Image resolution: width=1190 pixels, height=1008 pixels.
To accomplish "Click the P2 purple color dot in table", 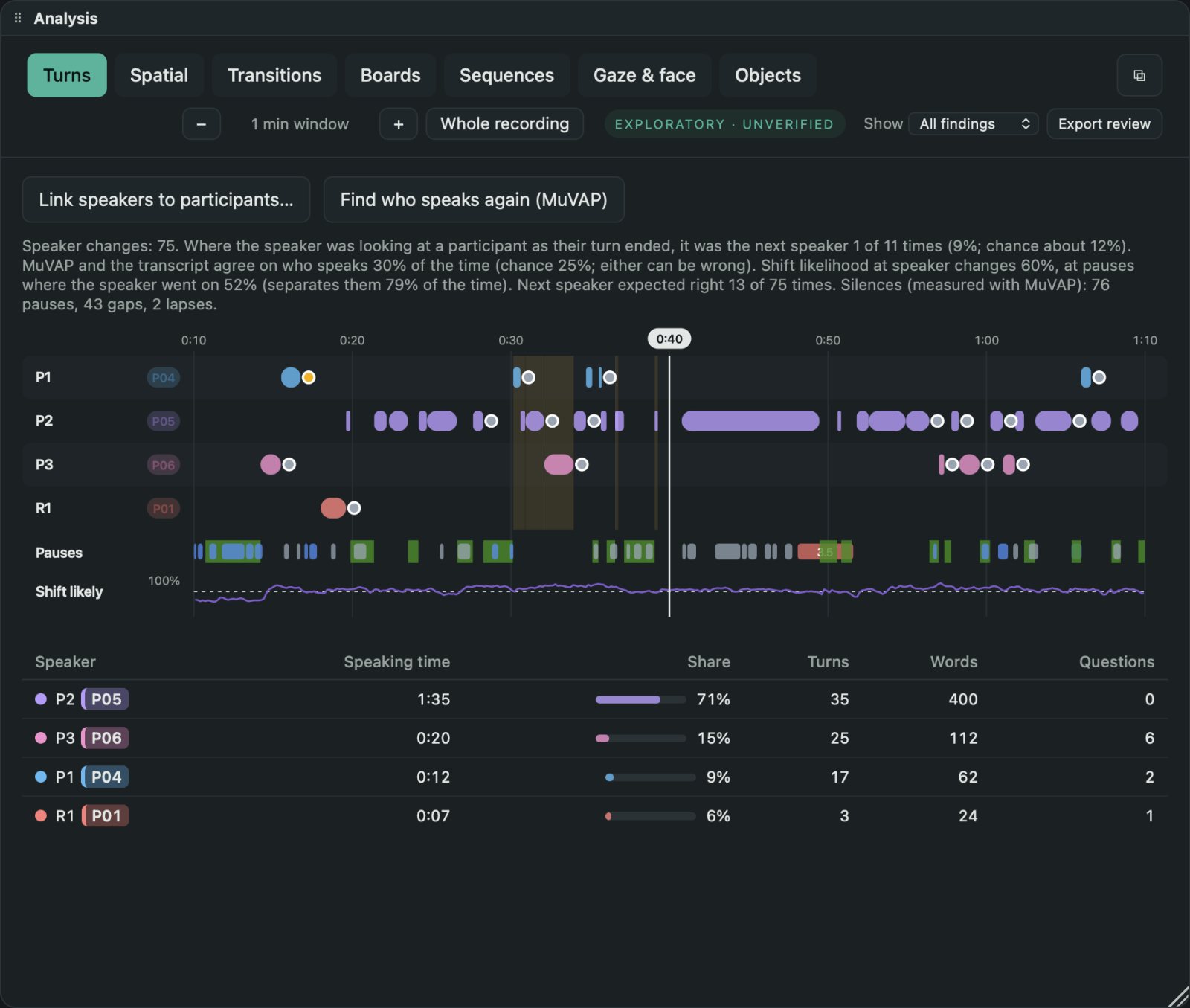I will [x=41, y=699].
